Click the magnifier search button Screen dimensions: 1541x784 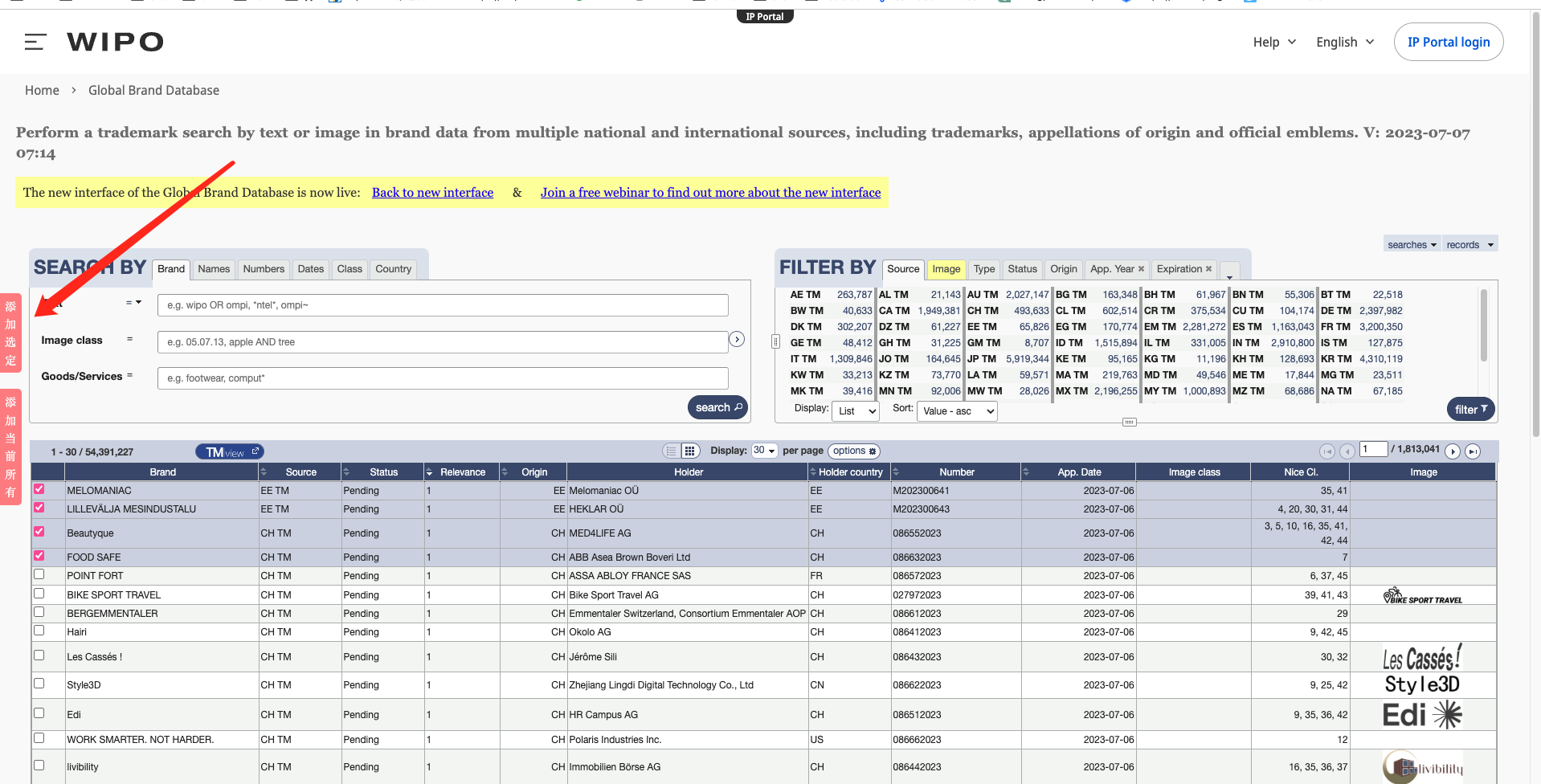pyautogui.click(x=717, y=407)
